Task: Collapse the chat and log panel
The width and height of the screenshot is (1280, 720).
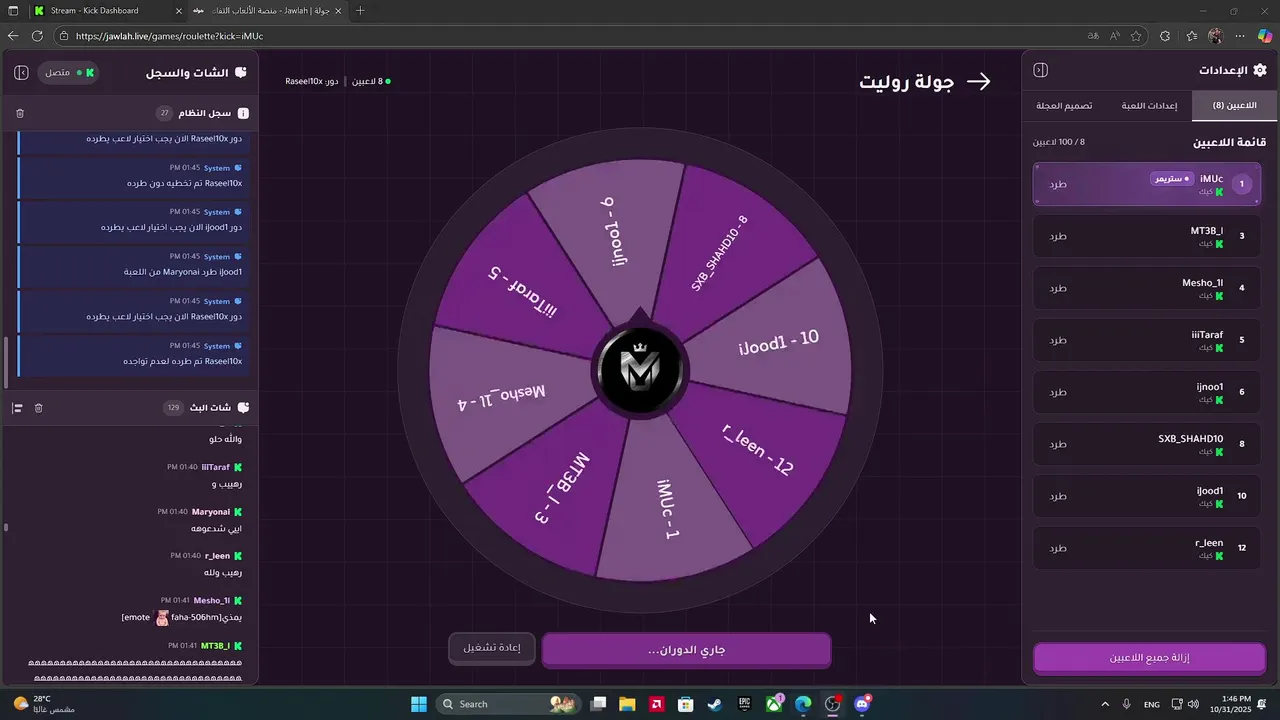Action: (21, 73)
